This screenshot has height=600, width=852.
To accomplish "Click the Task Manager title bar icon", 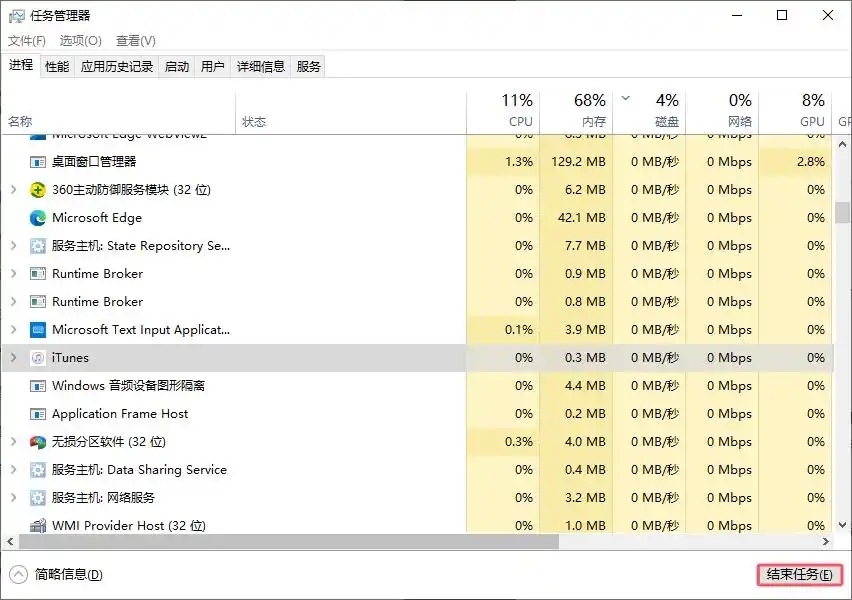I will click(16, 16).
